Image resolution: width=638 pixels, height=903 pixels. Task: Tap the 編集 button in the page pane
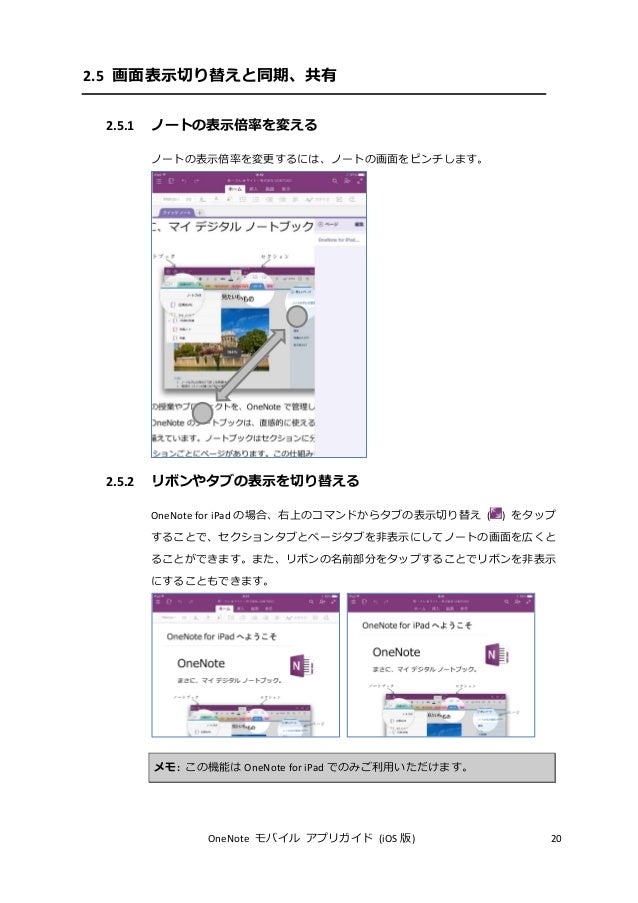click(x=359, y=224)
